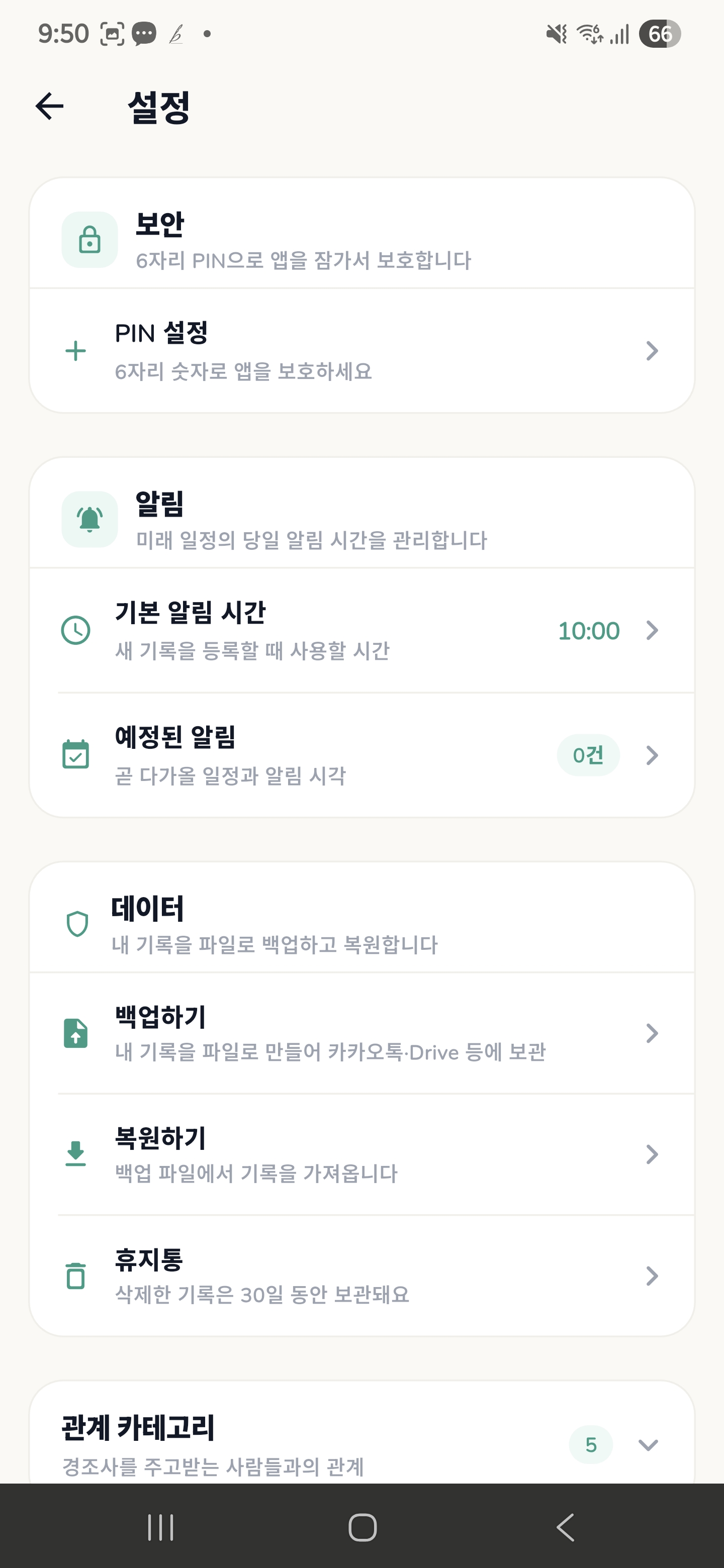Tap the Android recent apps button

coord(161,1527)
